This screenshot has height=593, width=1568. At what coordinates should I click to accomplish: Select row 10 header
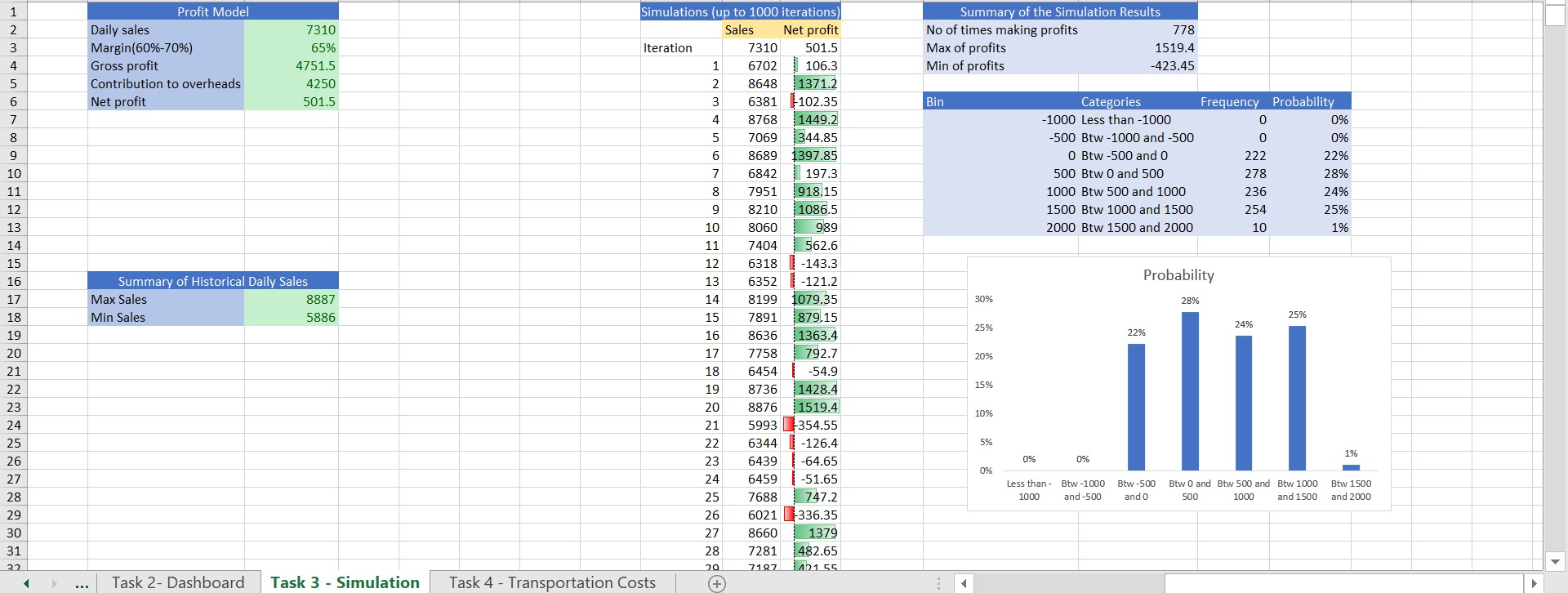(14, 173)
